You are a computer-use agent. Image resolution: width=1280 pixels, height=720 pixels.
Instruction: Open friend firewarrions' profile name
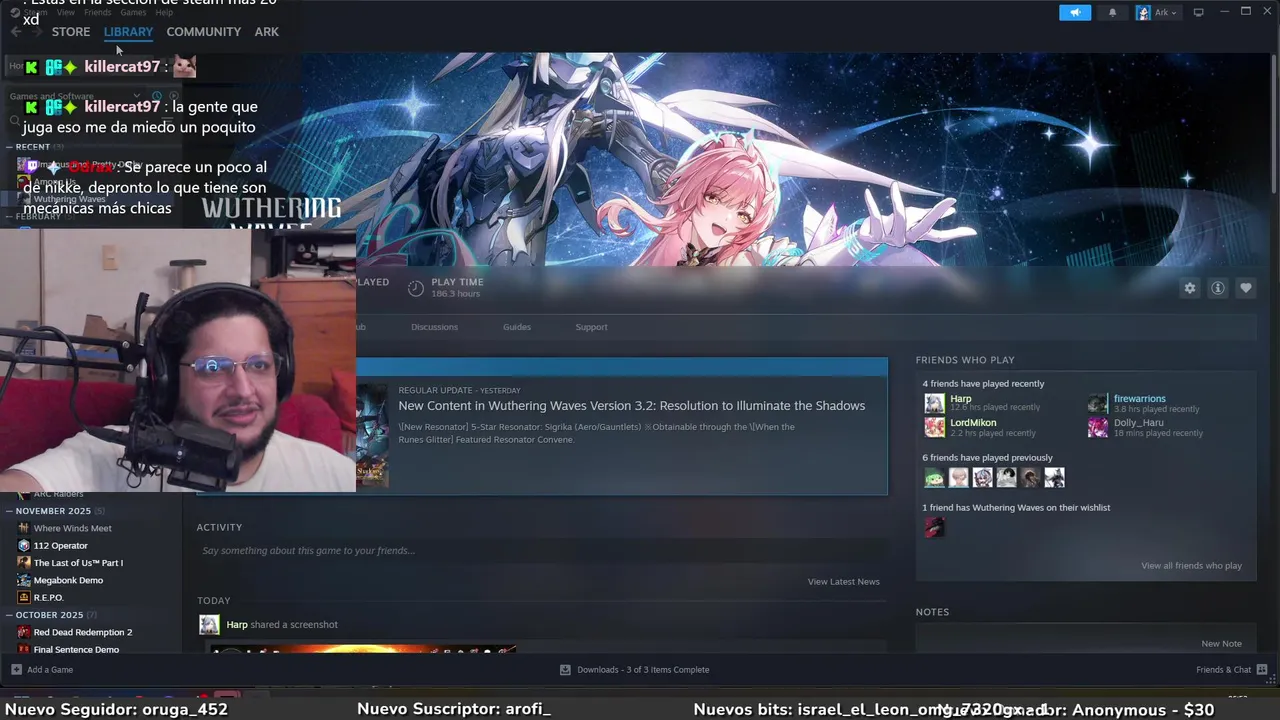(x=1140, y=399)
